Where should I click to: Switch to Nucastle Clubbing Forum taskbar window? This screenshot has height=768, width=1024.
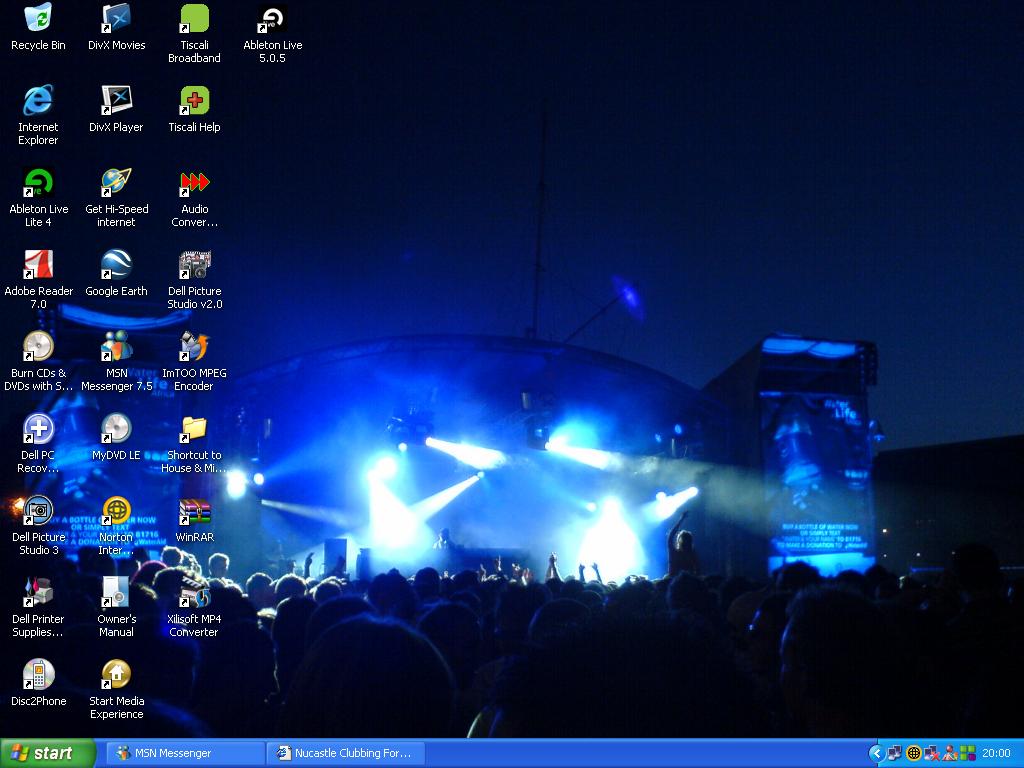pyautogui.click(x=346, y=753)
